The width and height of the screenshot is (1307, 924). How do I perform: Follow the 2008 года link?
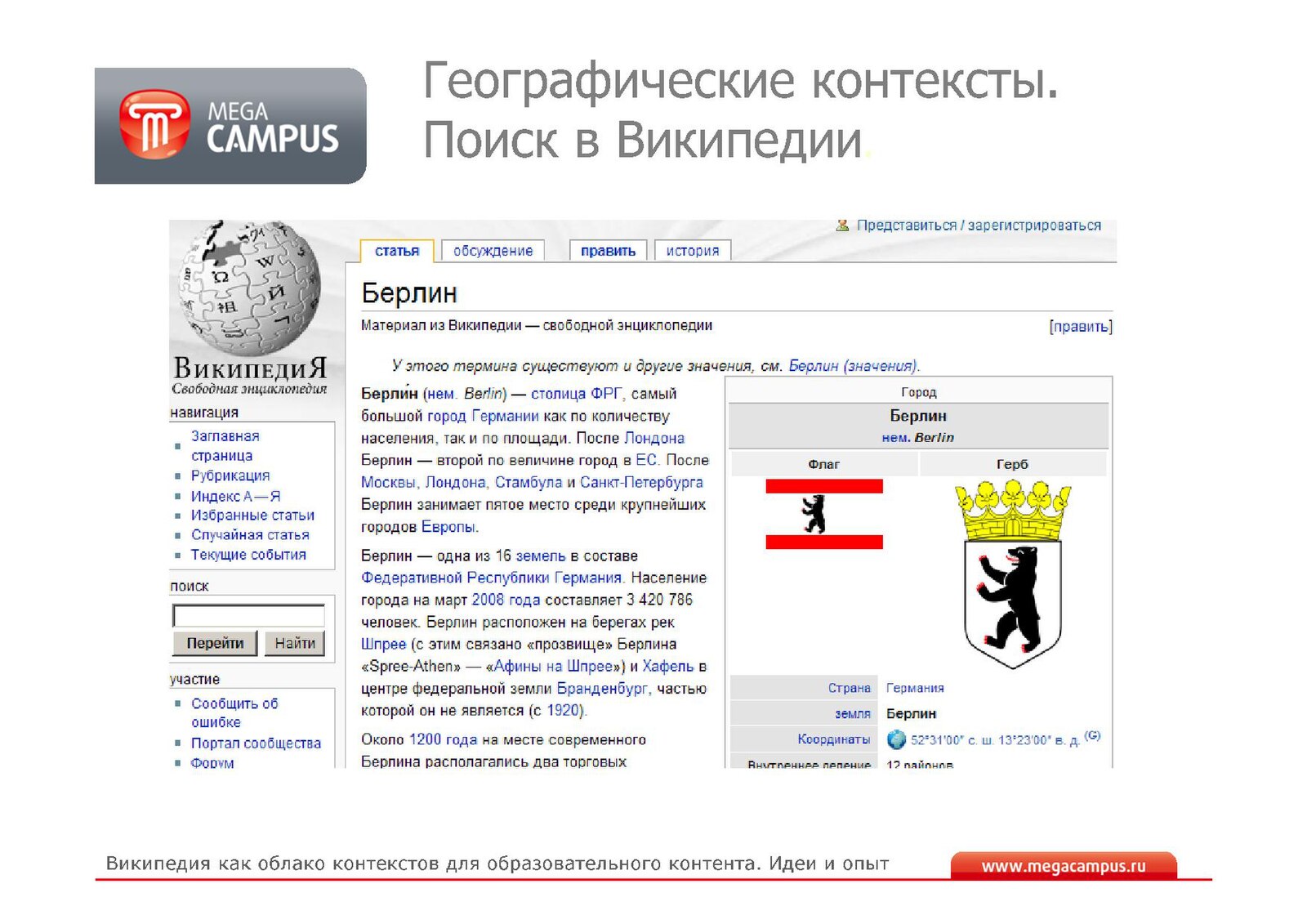point(506,600)
